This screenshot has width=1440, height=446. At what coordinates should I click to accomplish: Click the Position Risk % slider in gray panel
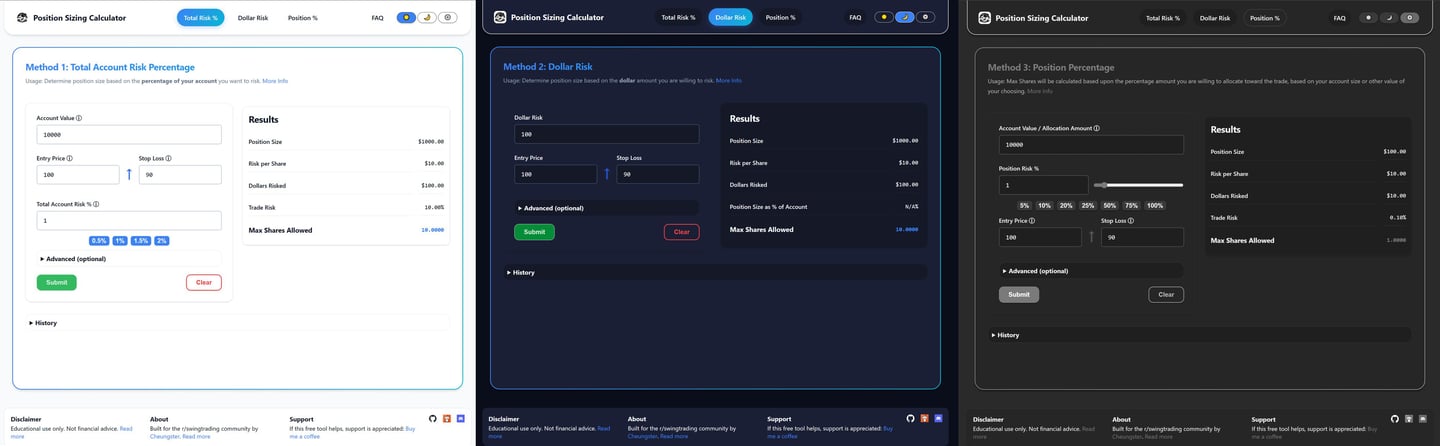(1138, 185)
